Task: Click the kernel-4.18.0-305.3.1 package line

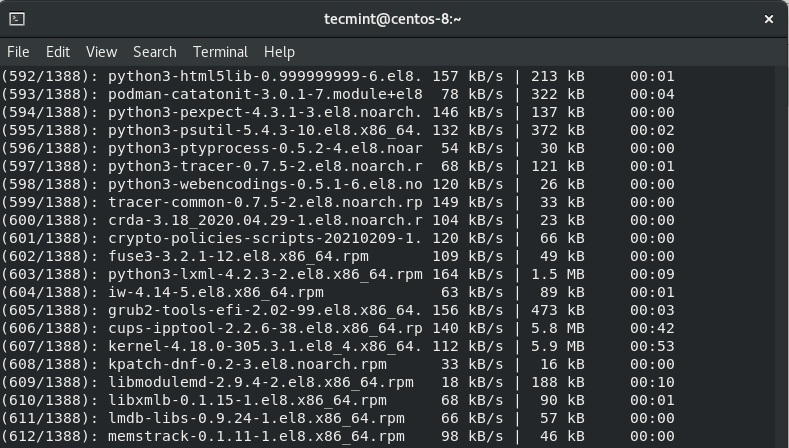Action: click(265, 346)
